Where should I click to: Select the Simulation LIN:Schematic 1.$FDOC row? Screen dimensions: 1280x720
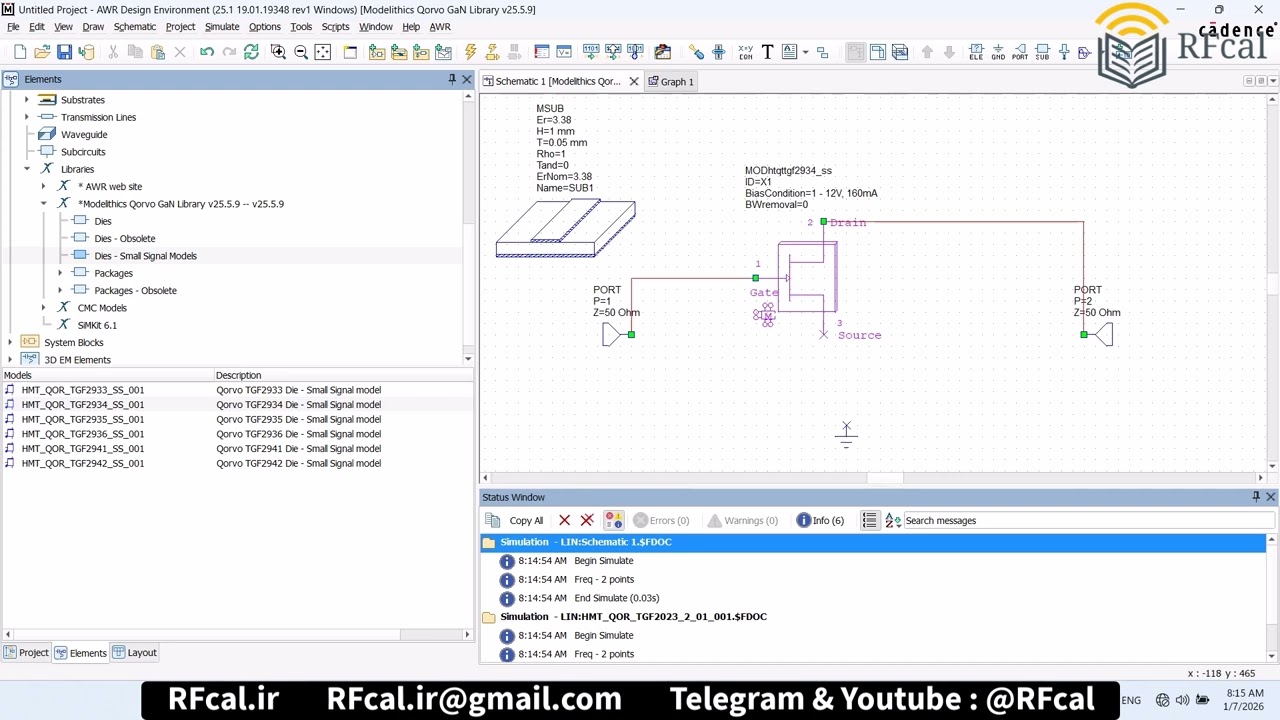[873, 542]
